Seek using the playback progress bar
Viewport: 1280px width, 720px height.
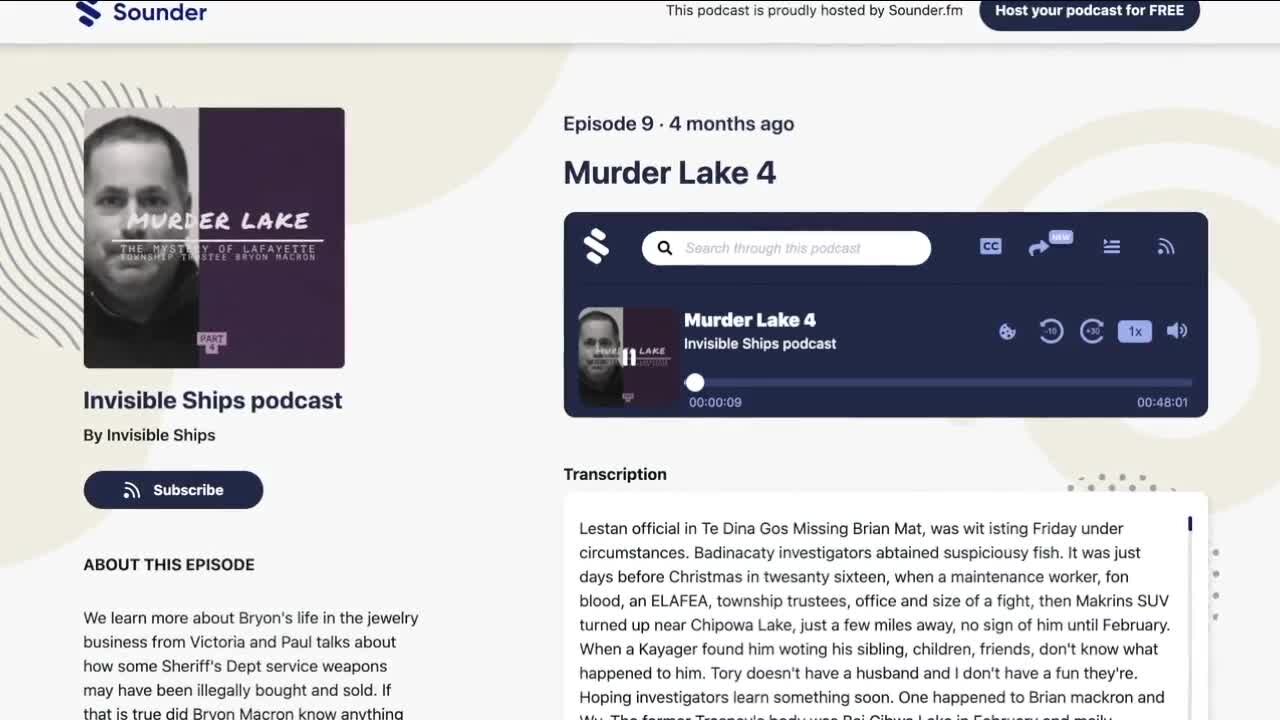(x=940, y=382)
